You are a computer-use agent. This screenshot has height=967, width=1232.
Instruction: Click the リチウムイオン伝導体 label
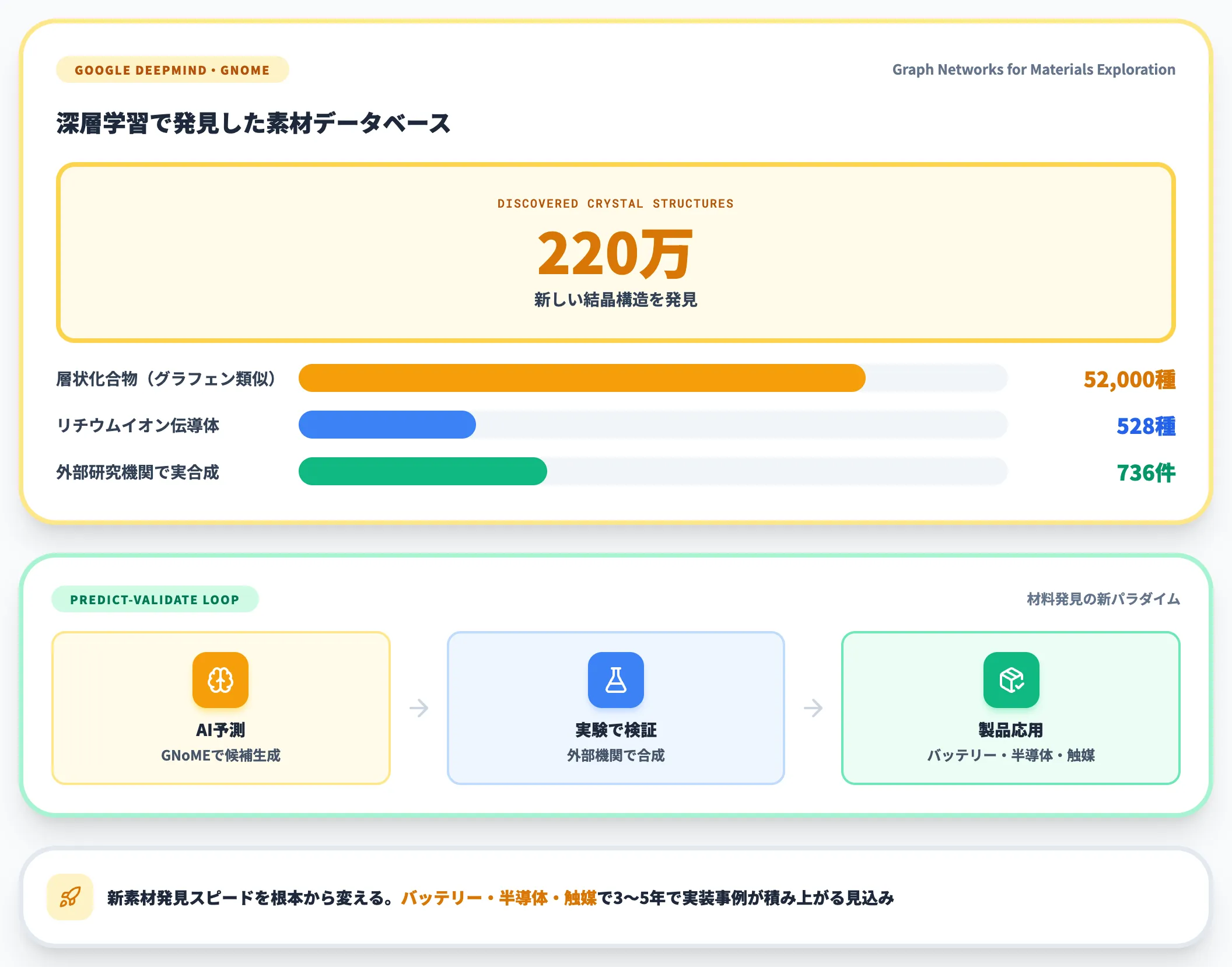coord(138,426)
